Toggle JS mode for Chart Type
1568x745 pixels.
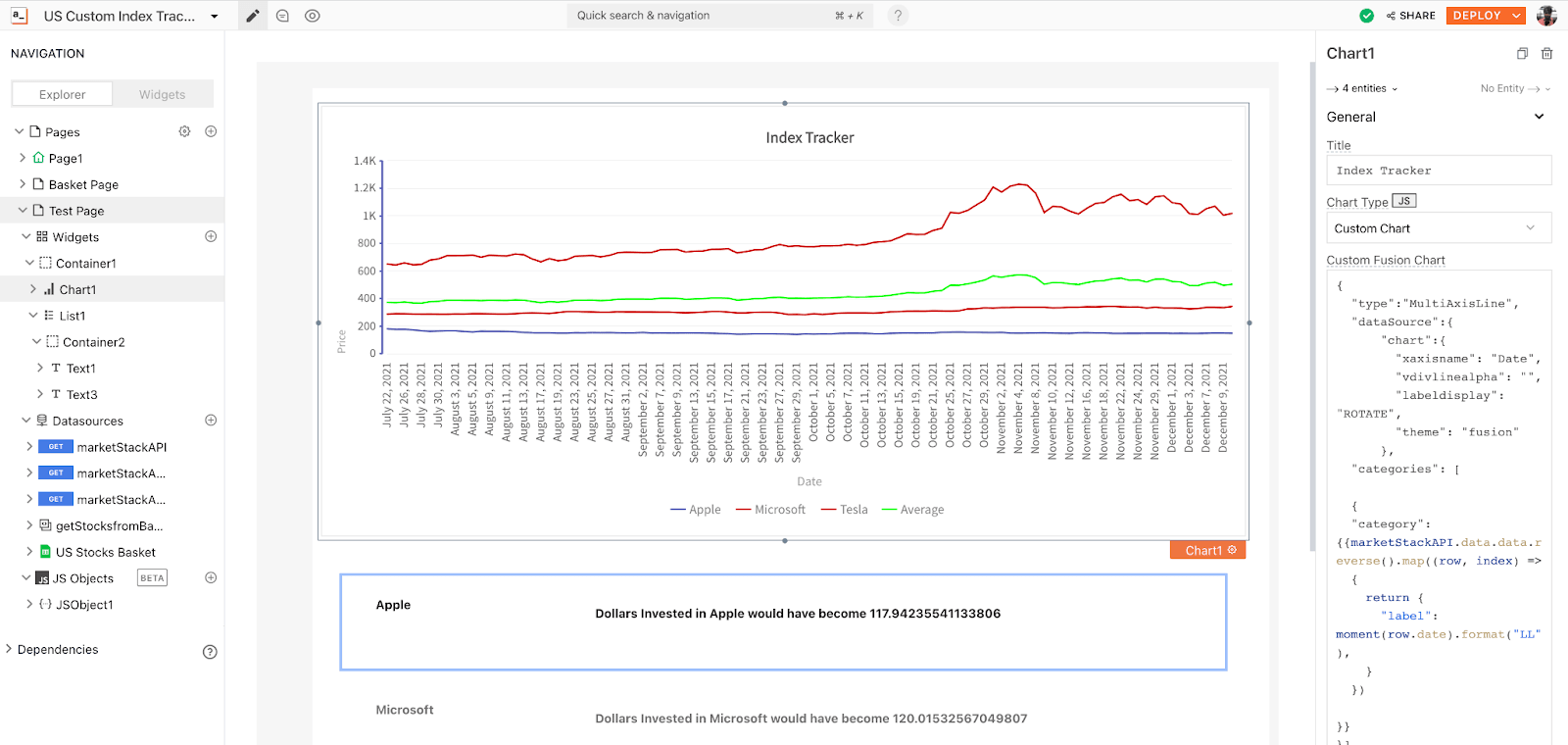(x=1404, y=201)
